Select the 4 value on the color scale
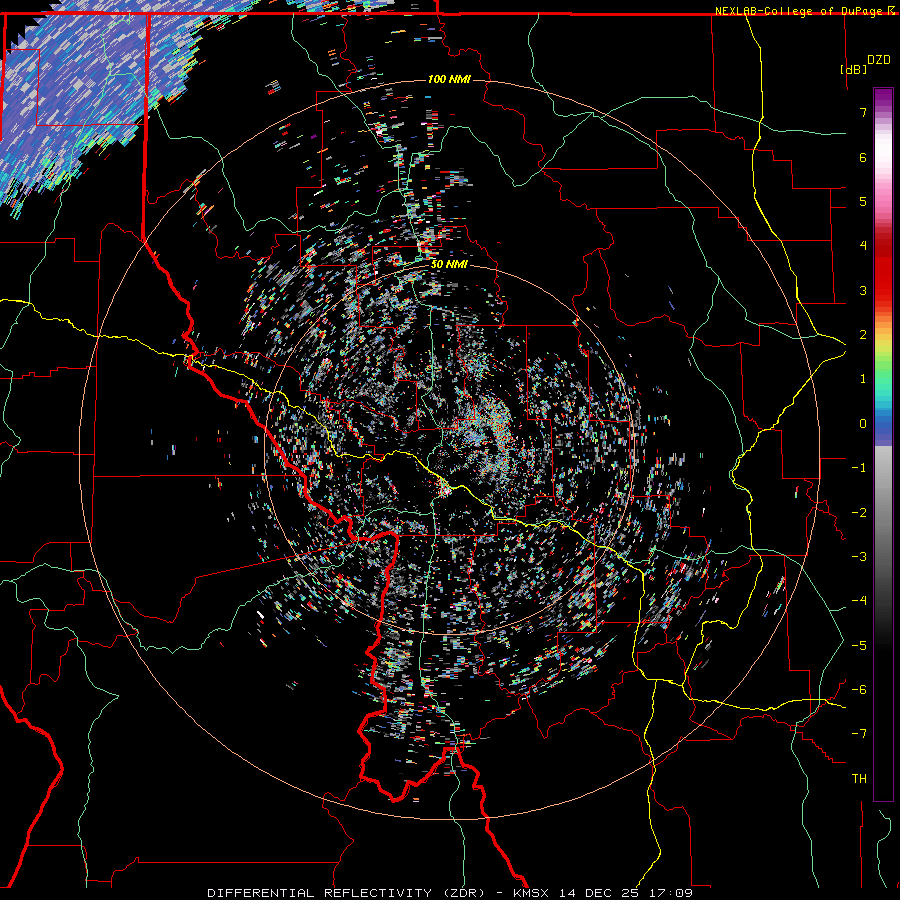 tap(863, 246)
